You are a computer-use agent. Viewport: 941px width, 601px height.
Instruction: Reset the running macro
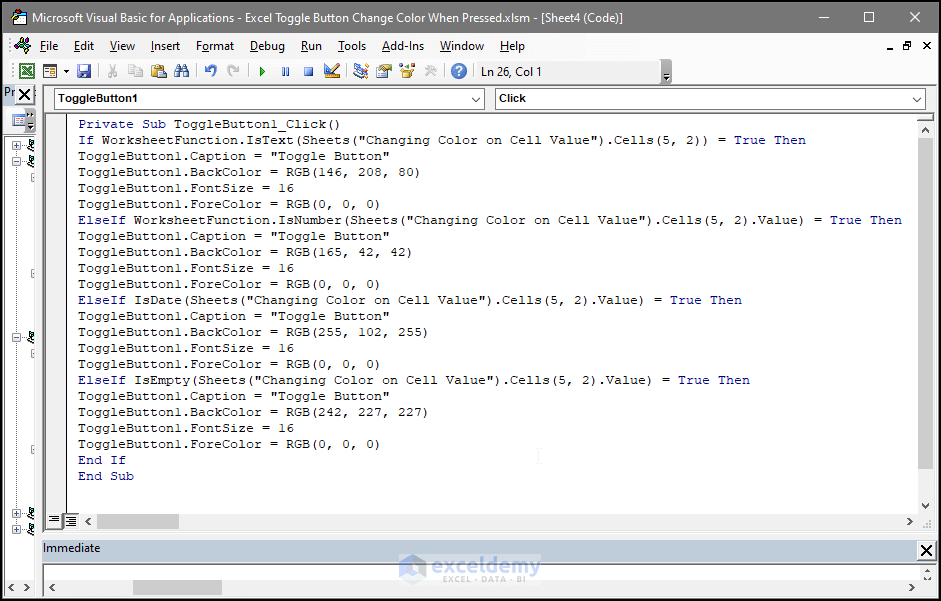coord(310,71)
